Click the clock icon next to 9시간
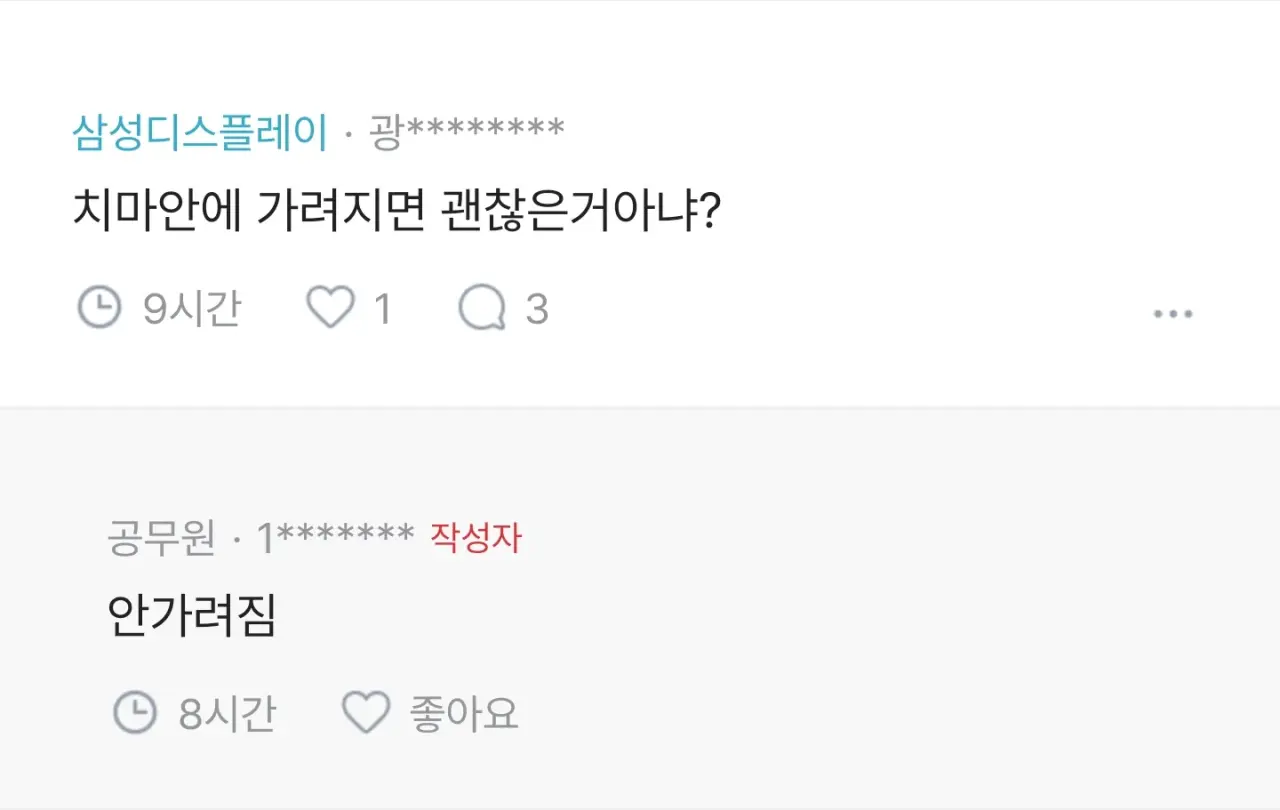Image resolution: width=1280 pixels, height=810 pixels. (99, 308)
